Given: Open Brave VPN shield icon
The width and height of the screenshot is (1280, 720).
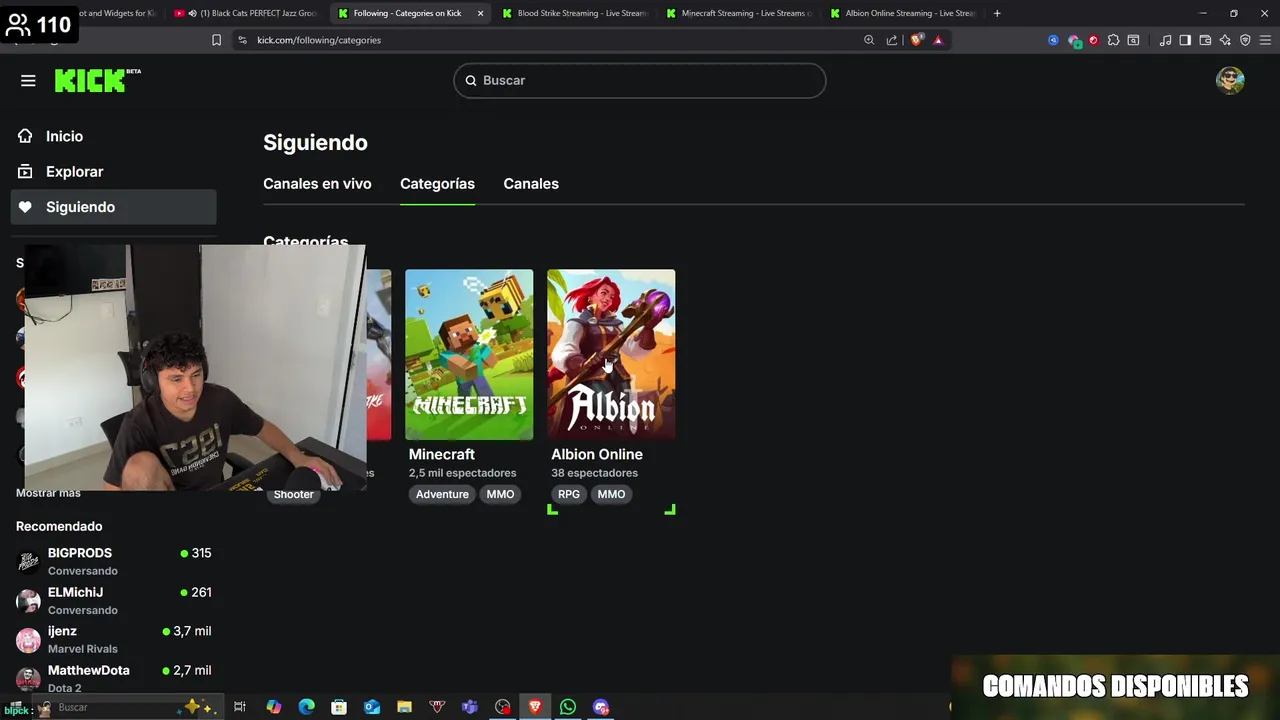Looking at the screenshot, I should click(x=1245, y=40).
